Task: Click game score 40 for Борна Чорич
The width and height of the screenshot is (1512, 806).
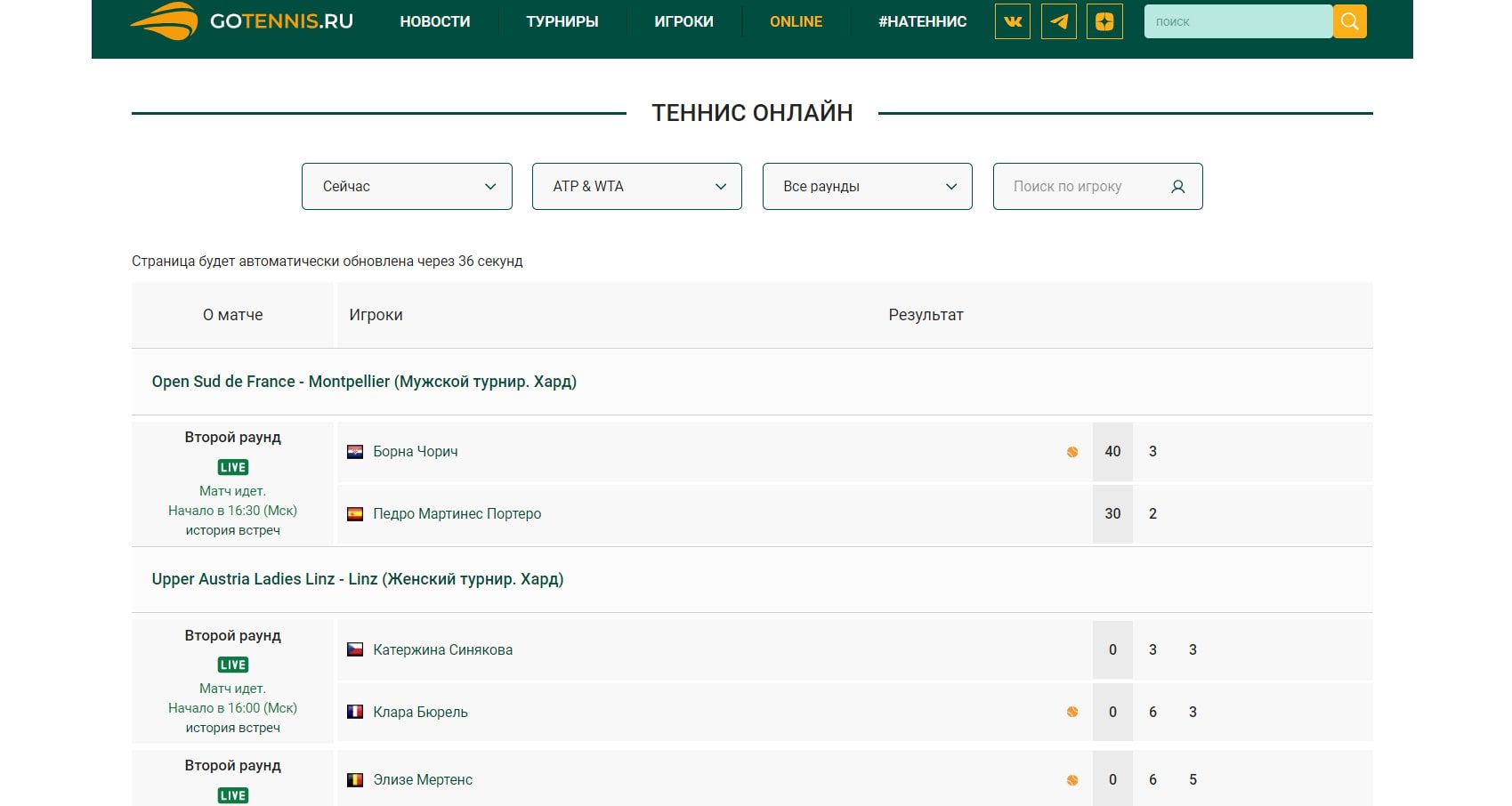Action: [x=1112, y=452]
